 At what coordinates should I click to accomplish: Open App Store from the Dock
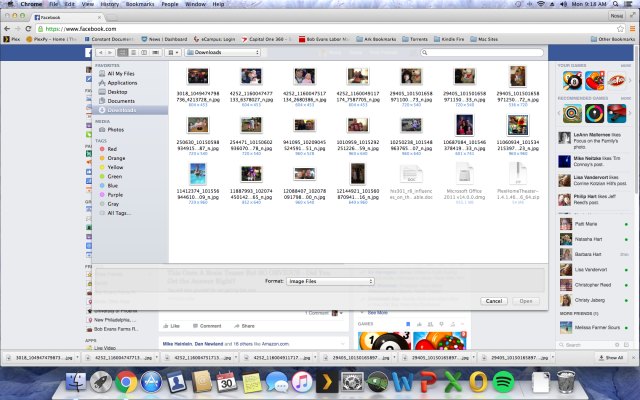[x=151, y=382]
